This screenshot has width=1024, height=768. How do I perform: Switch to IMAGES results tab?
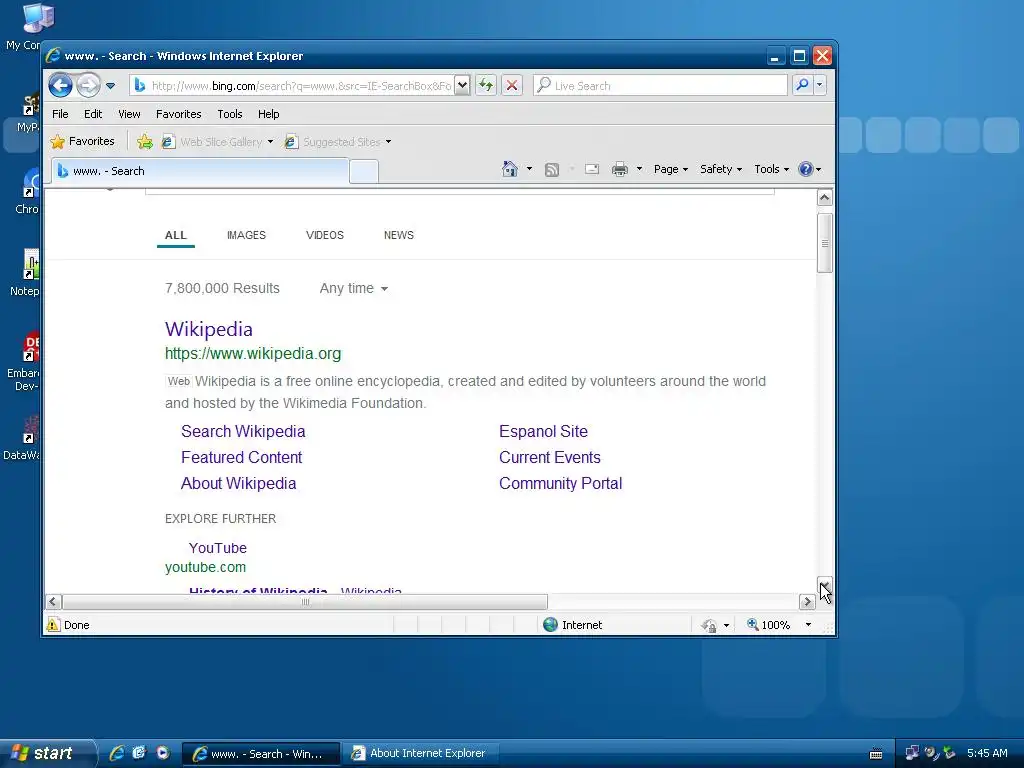click(246, 235)
